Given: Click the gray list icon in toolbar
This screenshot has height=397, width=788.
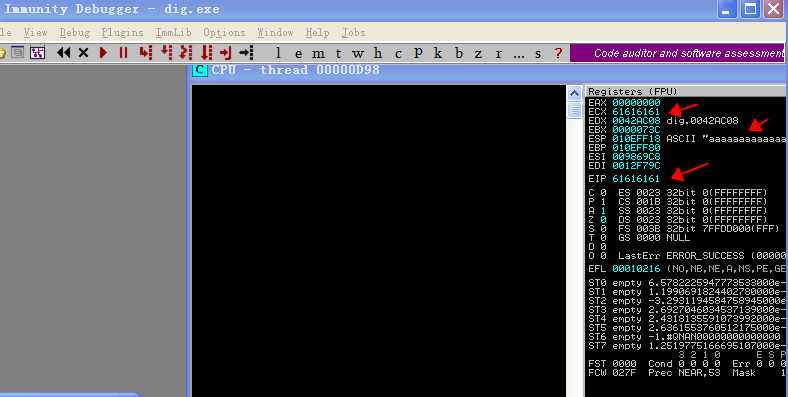Looking at the screenshot, I should [x=18, y=52].
